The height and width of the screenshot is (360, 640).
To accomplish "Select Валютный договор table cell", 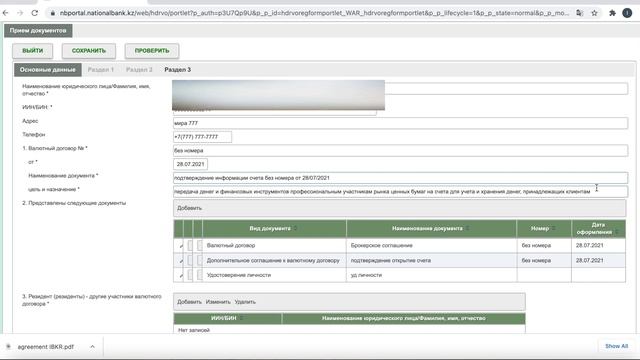I will coord(274,245).
